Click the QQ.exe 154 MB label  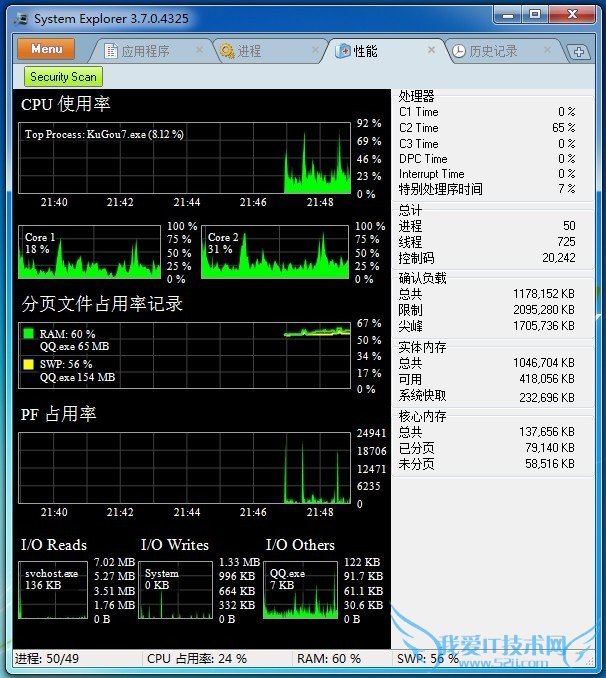77,377
